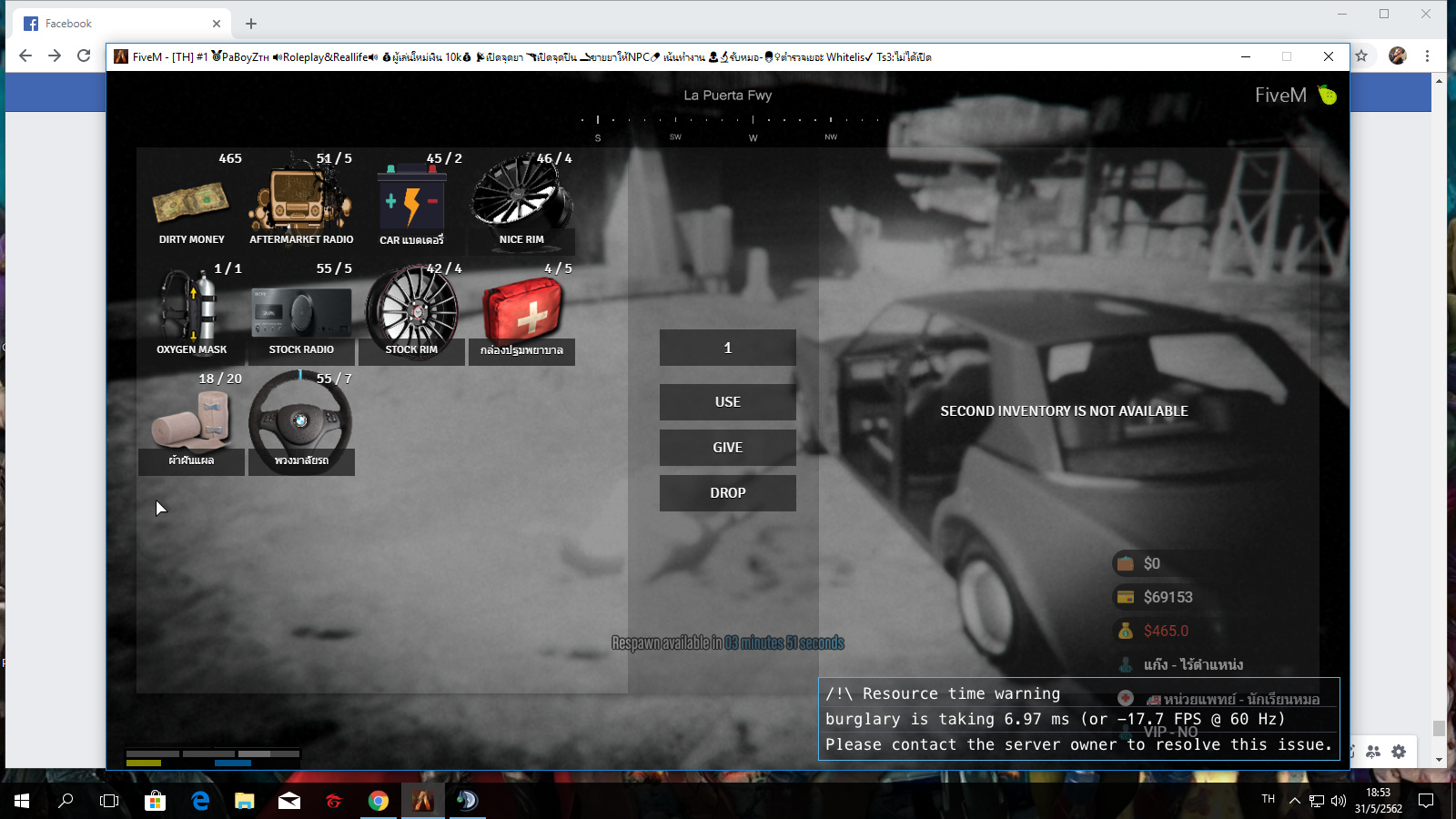Select the Dirty Money inventory item

[191, 200]
